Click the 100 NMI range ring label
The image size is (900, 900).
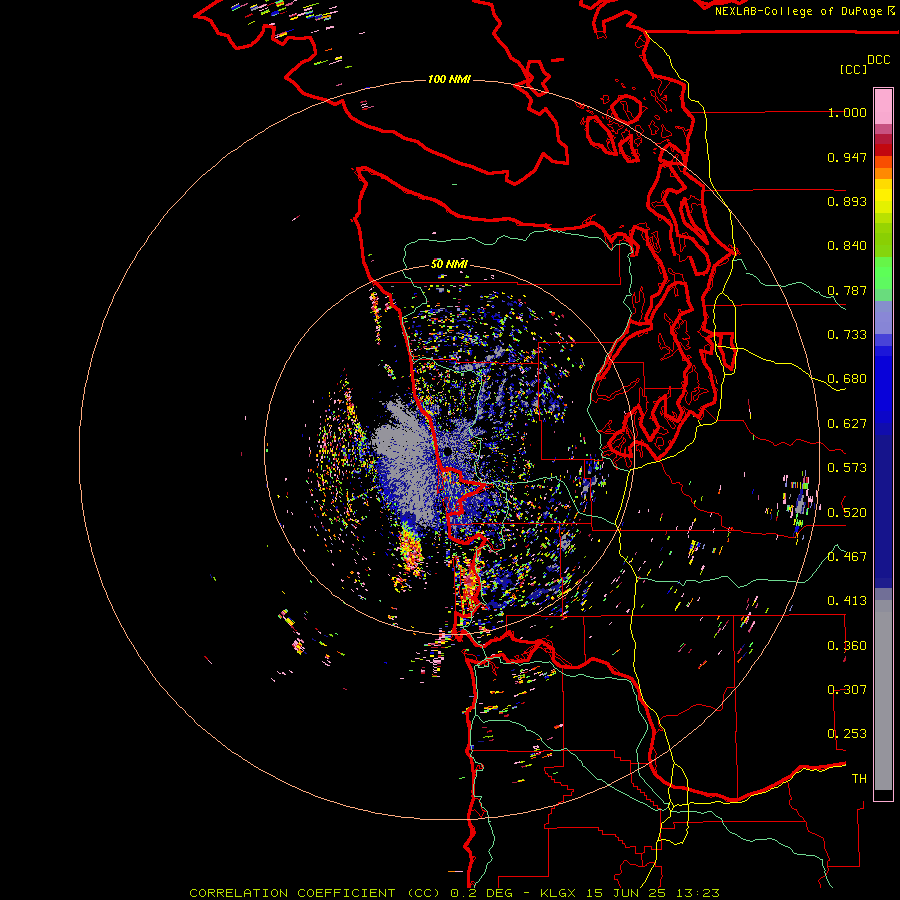449,79
